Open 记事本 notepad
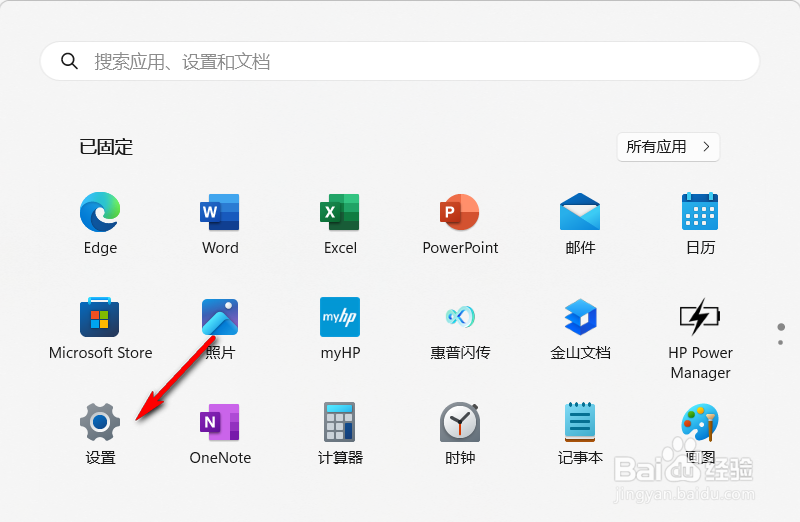This screenshot has height=522, width=800. point(580,433)
